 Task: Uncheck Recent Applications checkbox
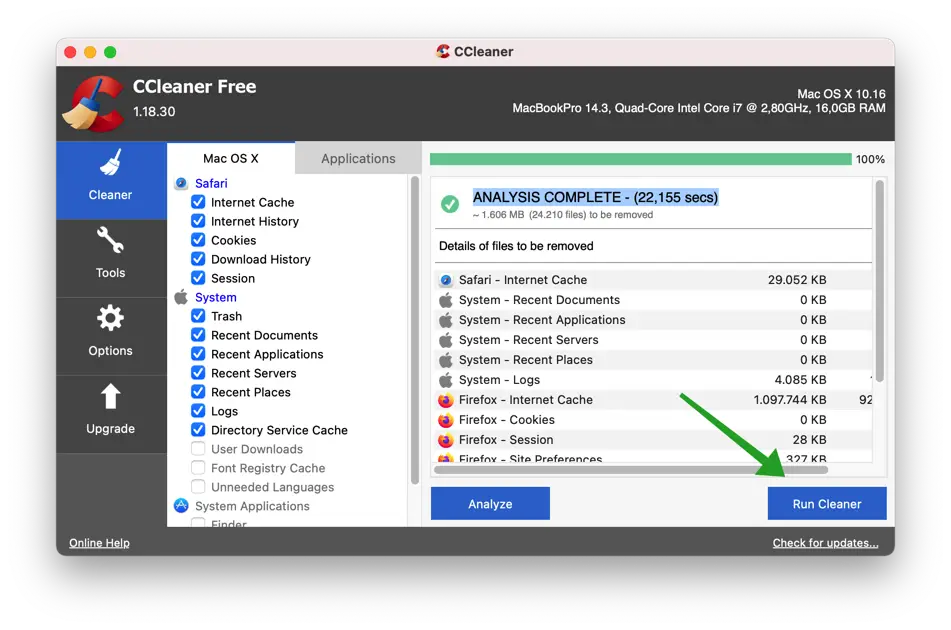click(198, 354)
